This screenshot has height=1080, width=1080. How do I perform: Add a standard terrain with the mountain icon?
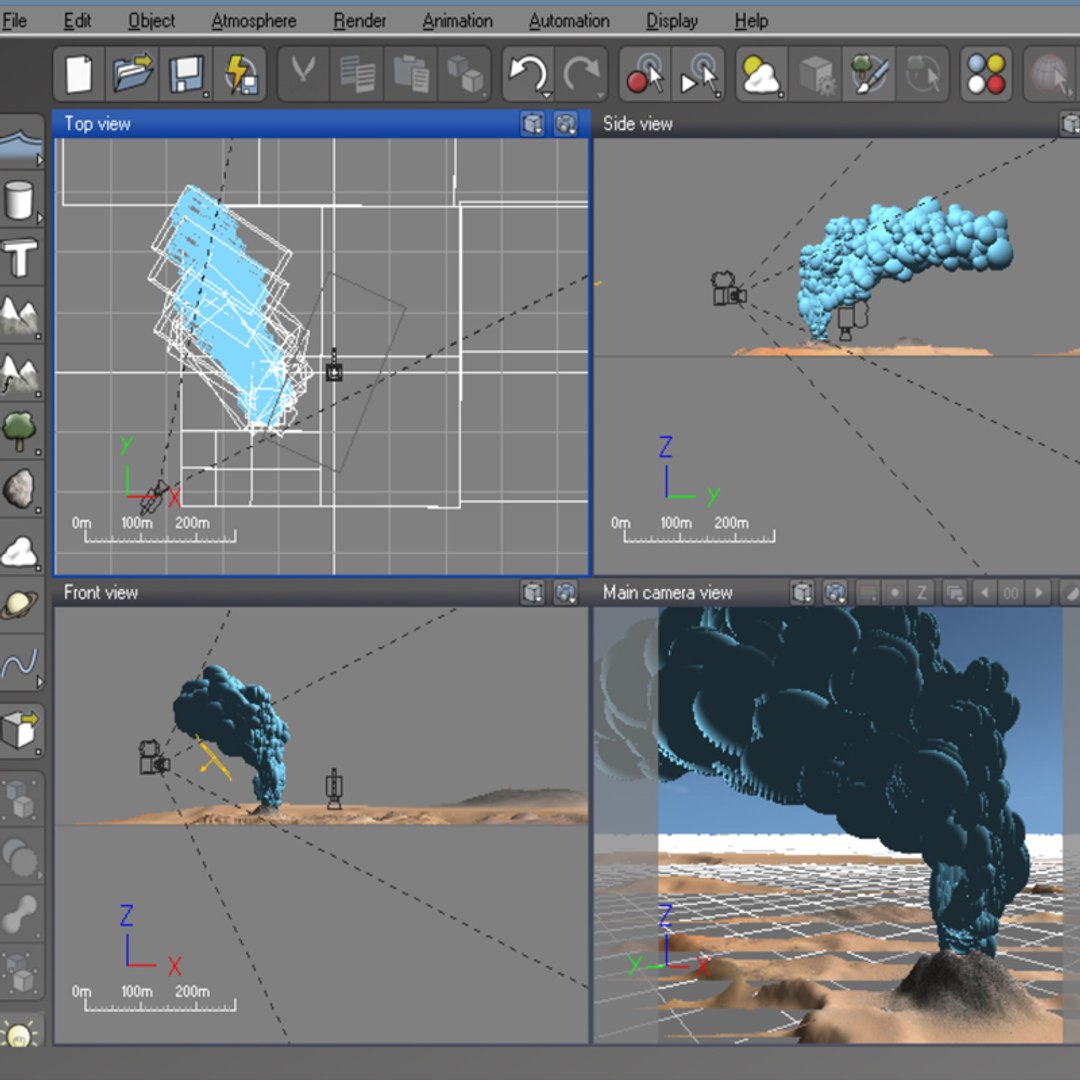21,316
